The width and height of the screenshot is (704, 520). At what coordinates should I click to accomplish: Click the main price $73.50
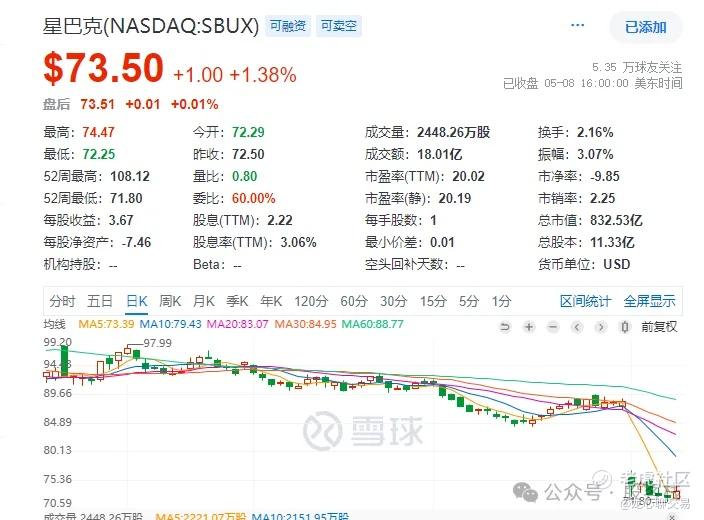pyautogui.click(x=103, y=68)
